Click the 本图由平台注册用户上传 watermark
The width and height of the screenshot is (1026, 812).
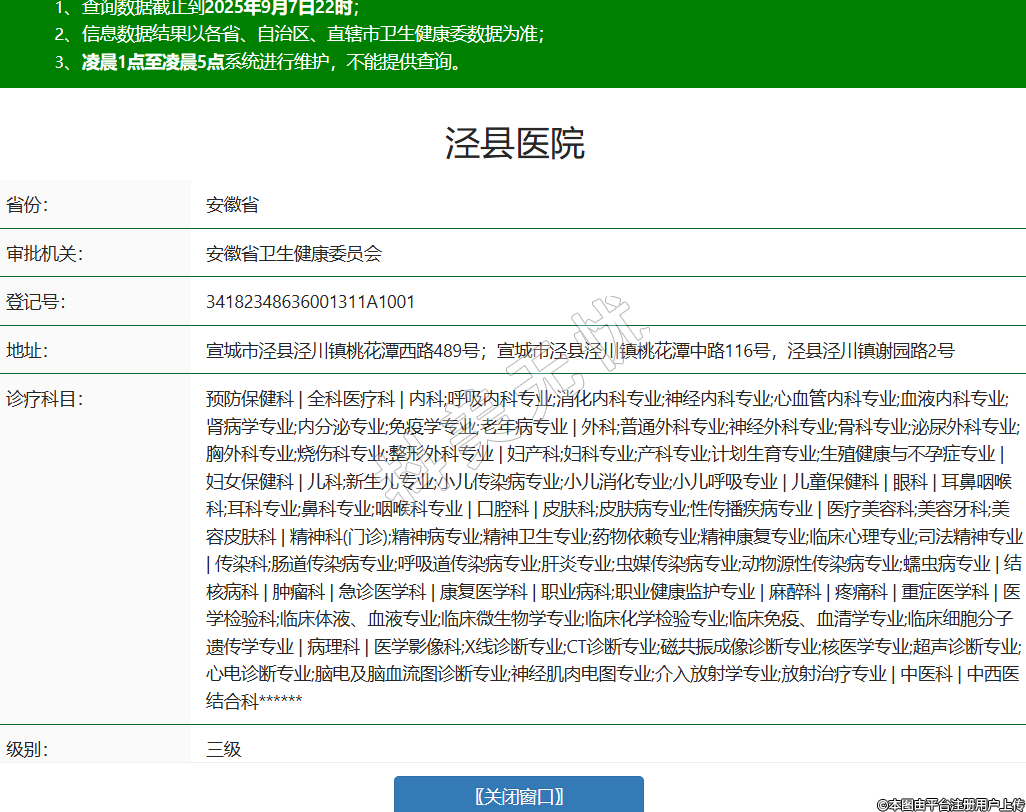tap(950, 804)
